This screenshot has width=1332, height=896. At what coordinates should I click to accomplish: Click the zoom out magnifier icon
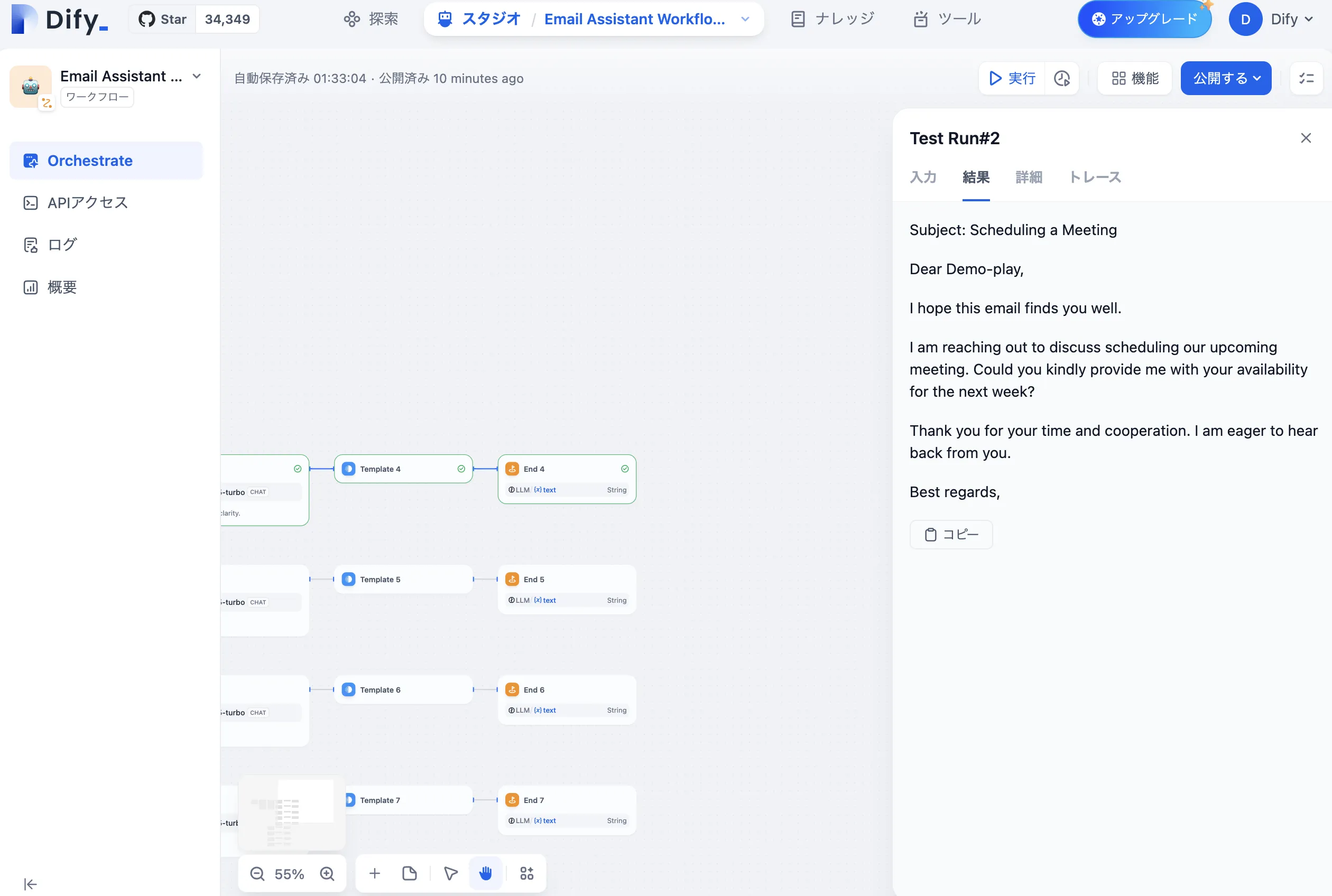coord(257,873)
